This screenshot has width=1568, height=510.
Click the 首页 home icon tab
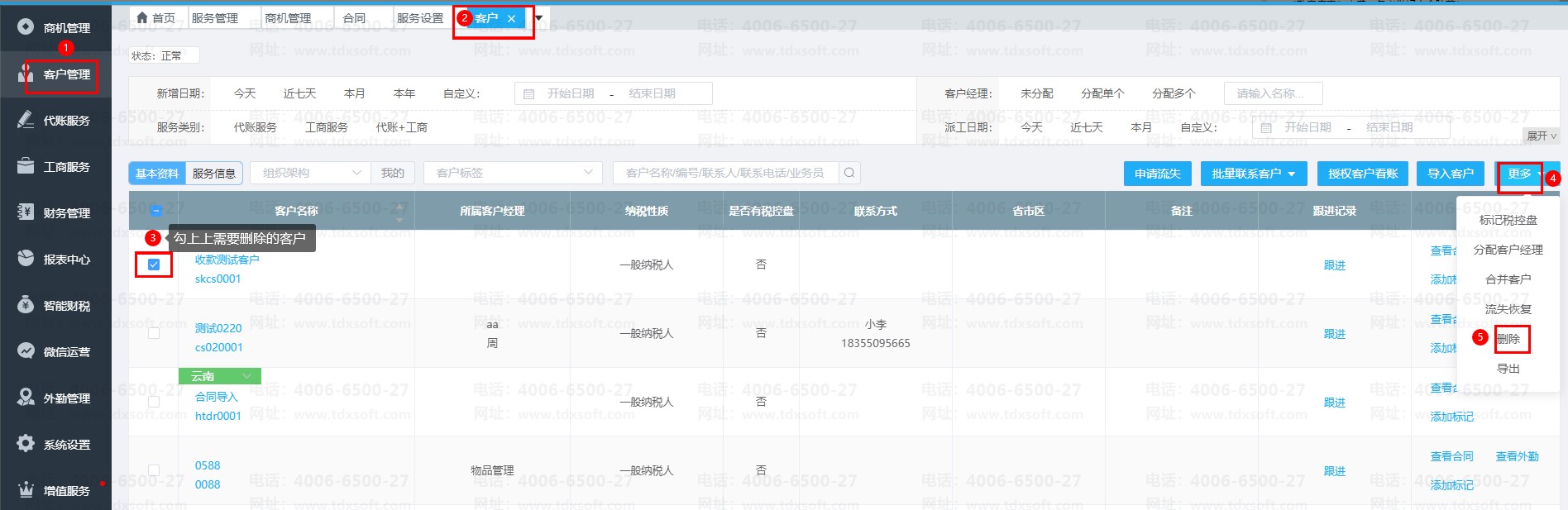[142, 17]
